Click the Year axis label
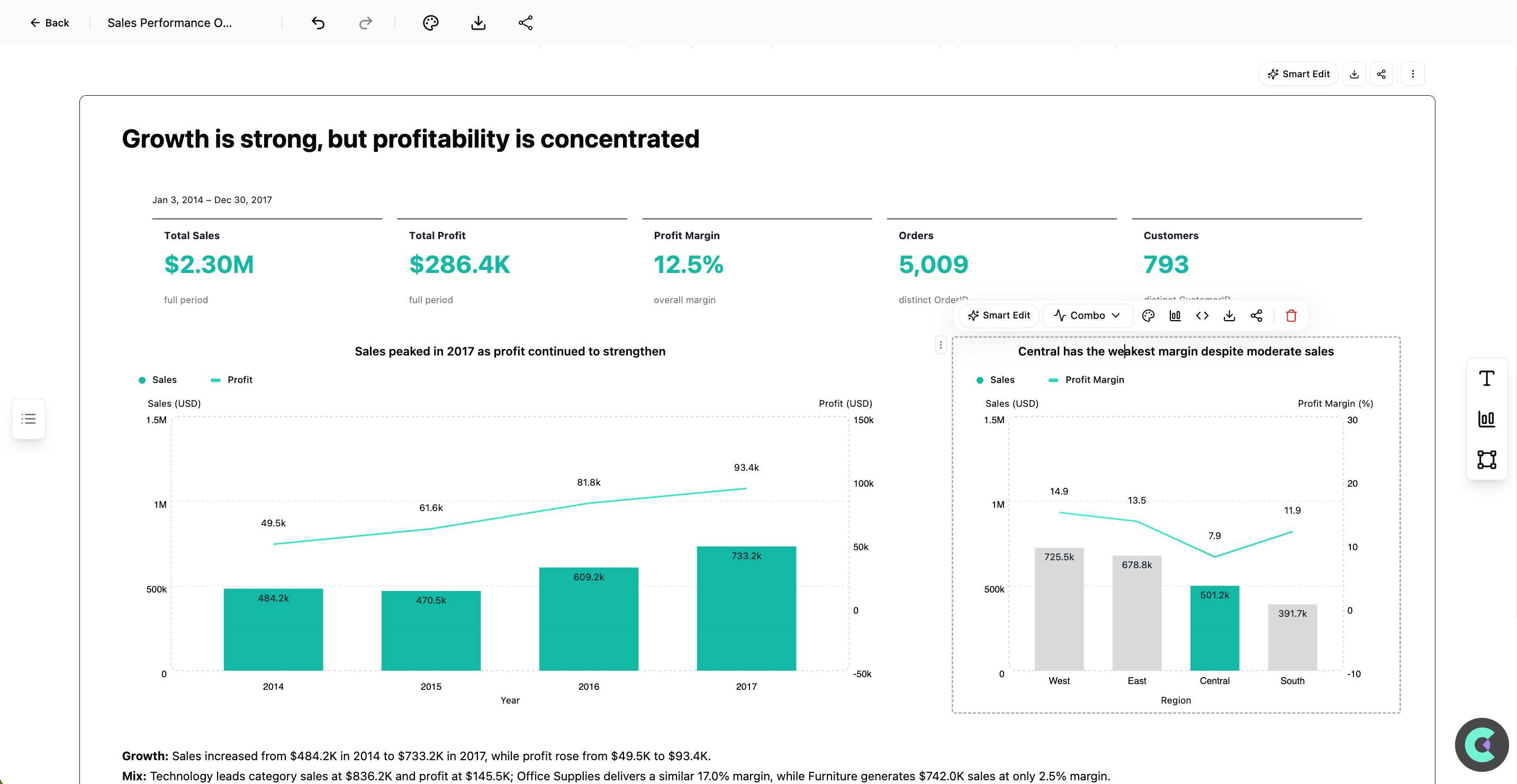This screenshot has width=1517, height=784. (x=510, y=700)
